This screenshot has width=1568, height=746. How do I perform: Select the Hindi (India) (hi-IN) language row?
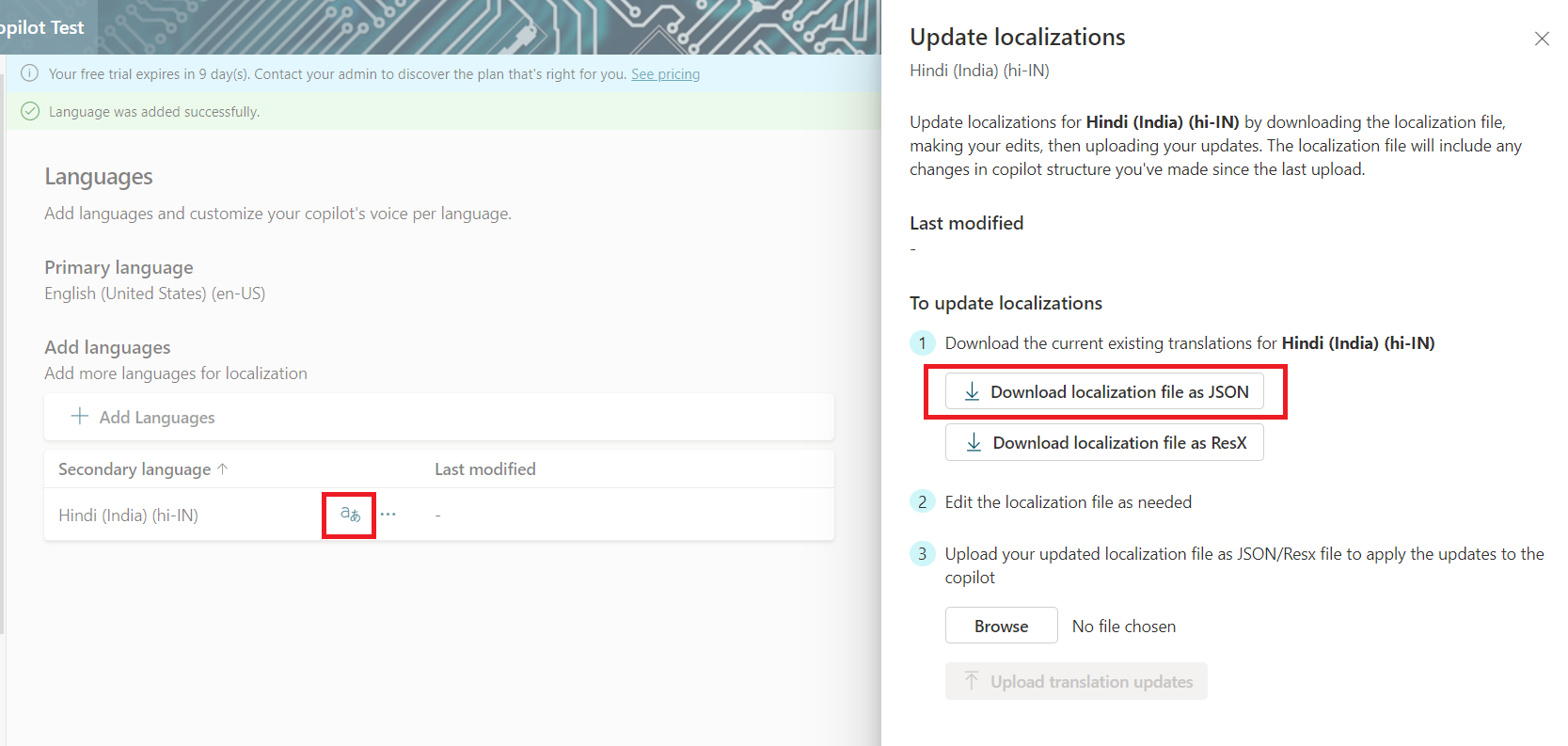(x=128, y=516)
